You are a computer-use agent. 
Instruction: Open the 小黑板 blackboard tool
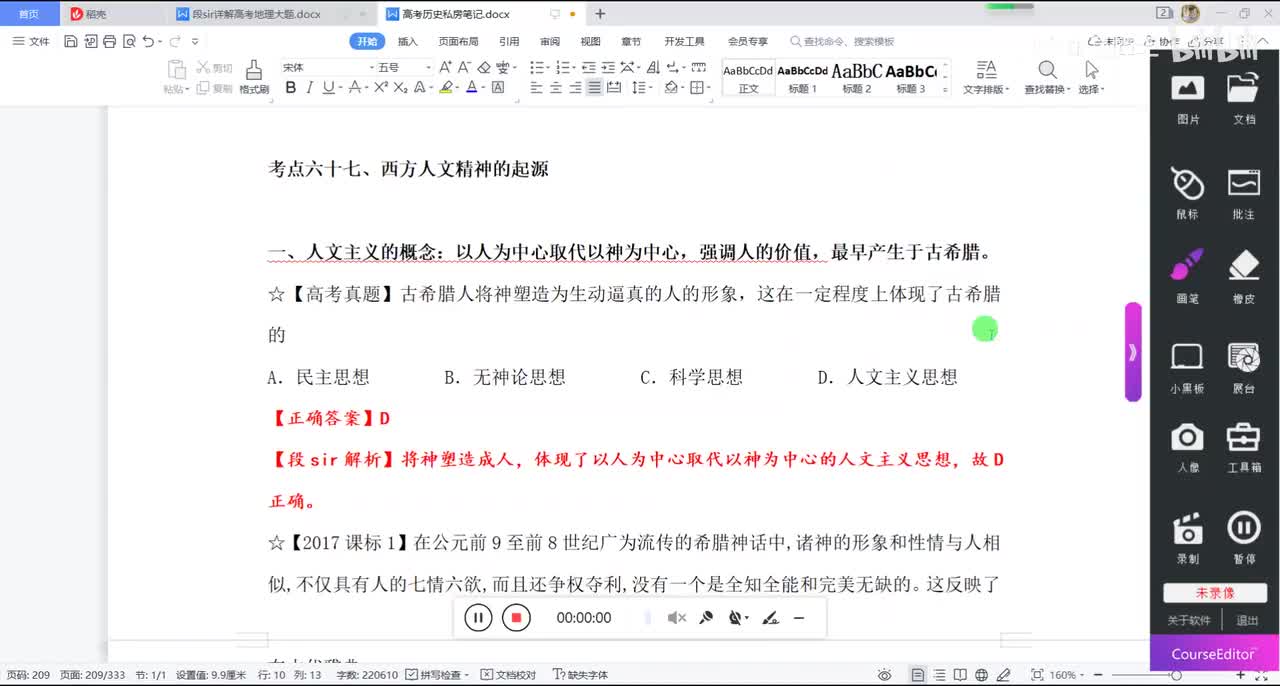pos(1188,368)
